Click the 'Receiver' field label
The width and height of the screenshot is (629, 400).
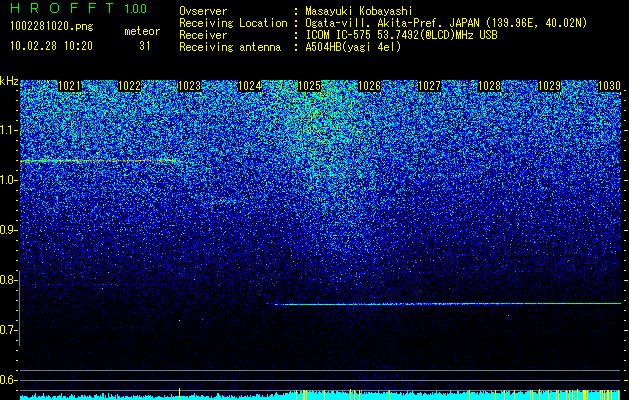(203, 35)
